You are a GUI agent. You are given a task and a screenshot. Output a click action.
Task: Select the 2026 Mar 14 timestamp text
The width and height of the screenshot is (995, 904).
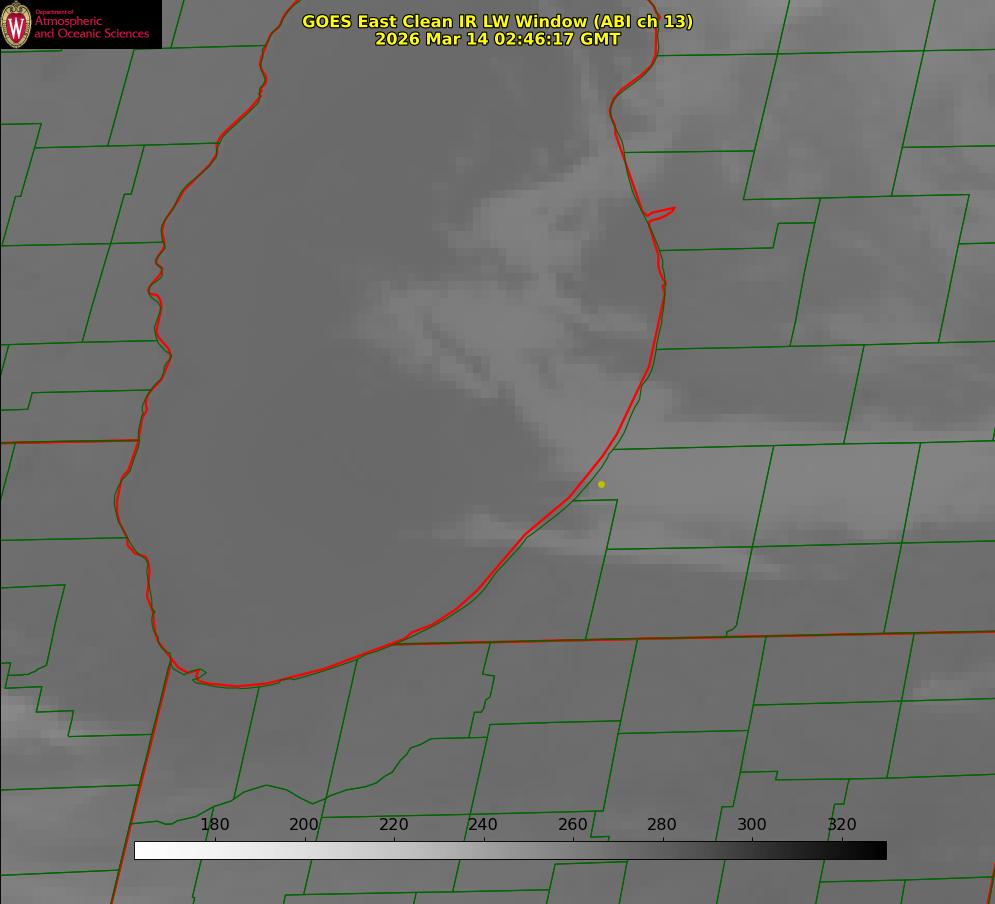pyautogui.click(x=497, y=39)
